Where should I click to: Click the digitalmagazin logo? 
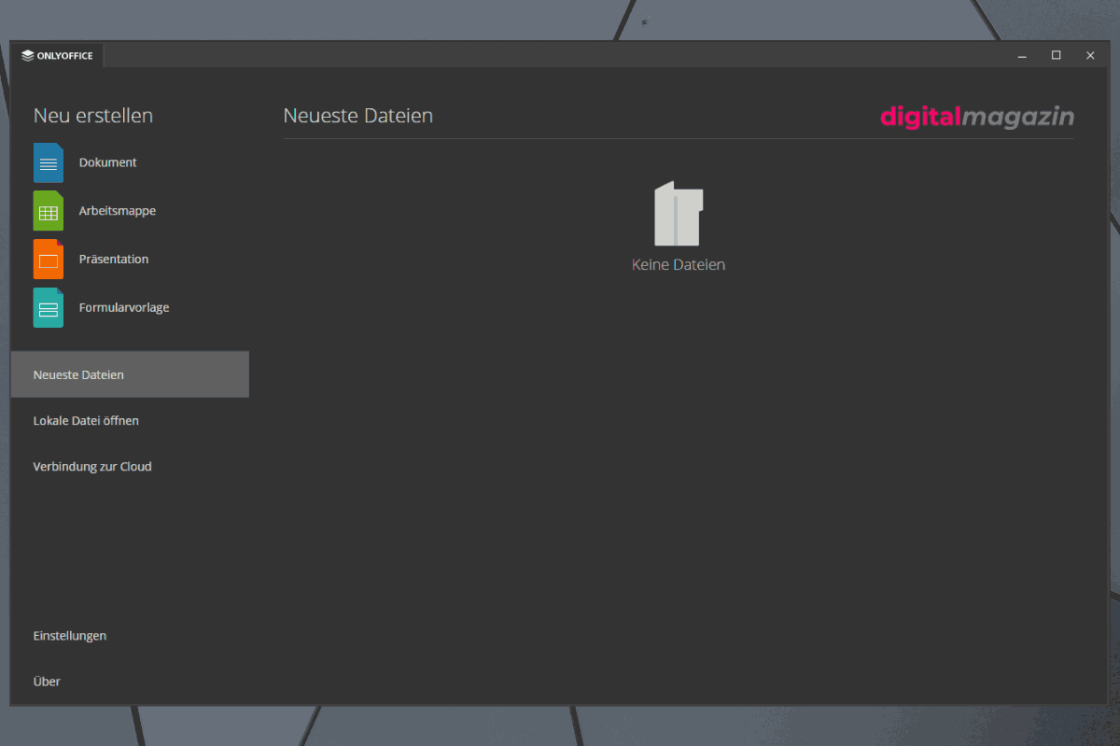click(976, 117)
